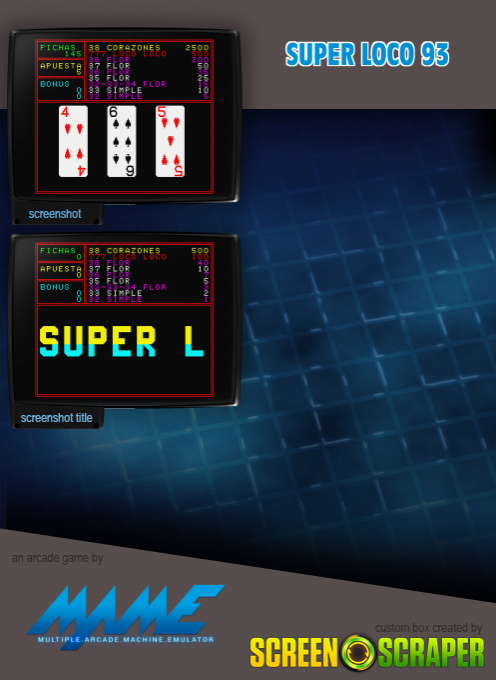Click the big SUPER L title text
Viewport: 496px width, 680px height.
[x=121, y=341]
